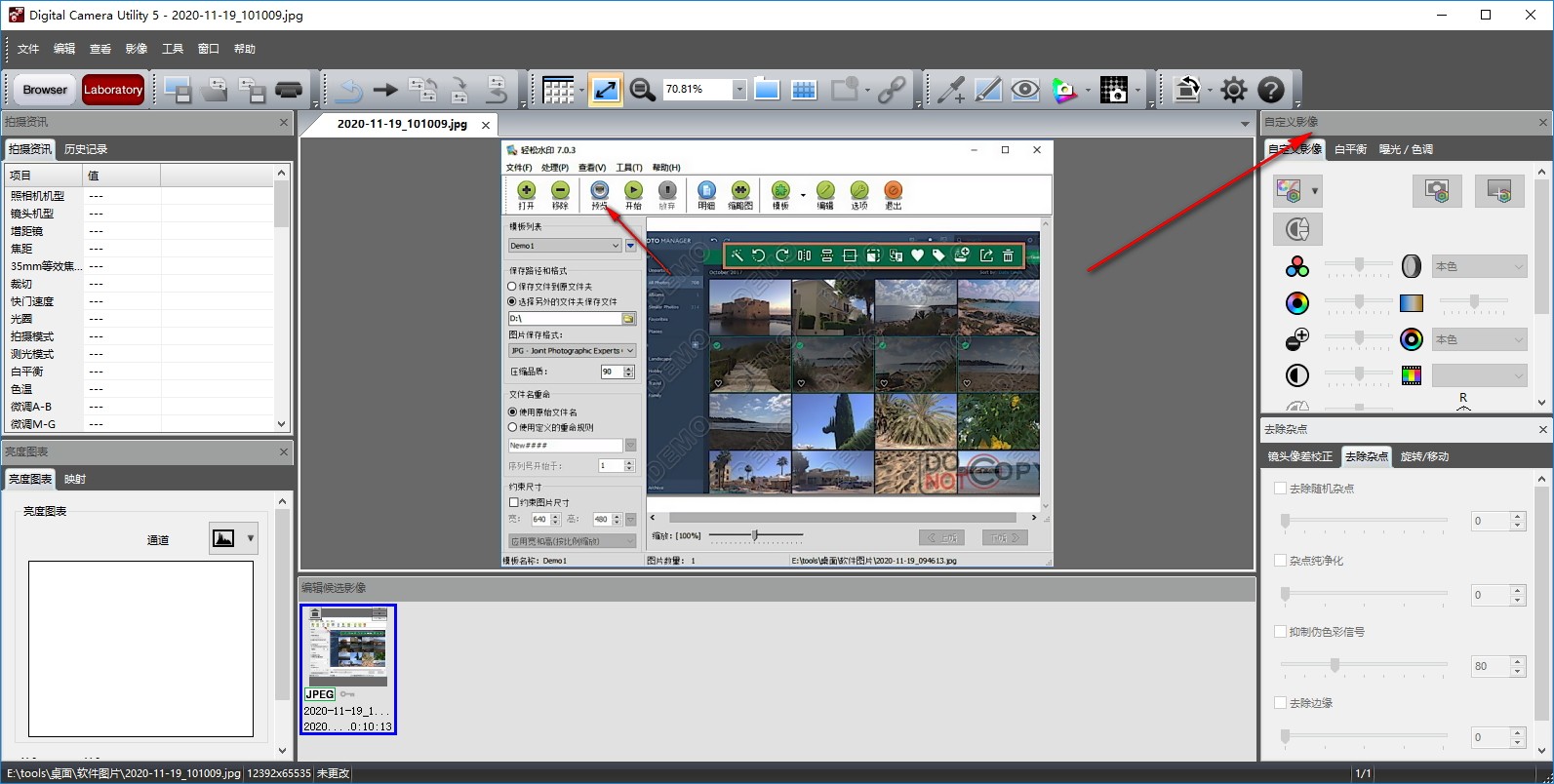
Task: Open the first 本色 filter dropdown
Action: 1479,266
